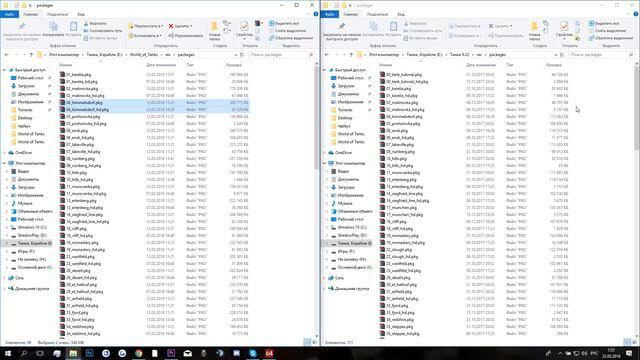The width and height of the screenshot is (640, 360).
Task: Click Select all icon in right window ribbon
Action: (x=591, y=24)
